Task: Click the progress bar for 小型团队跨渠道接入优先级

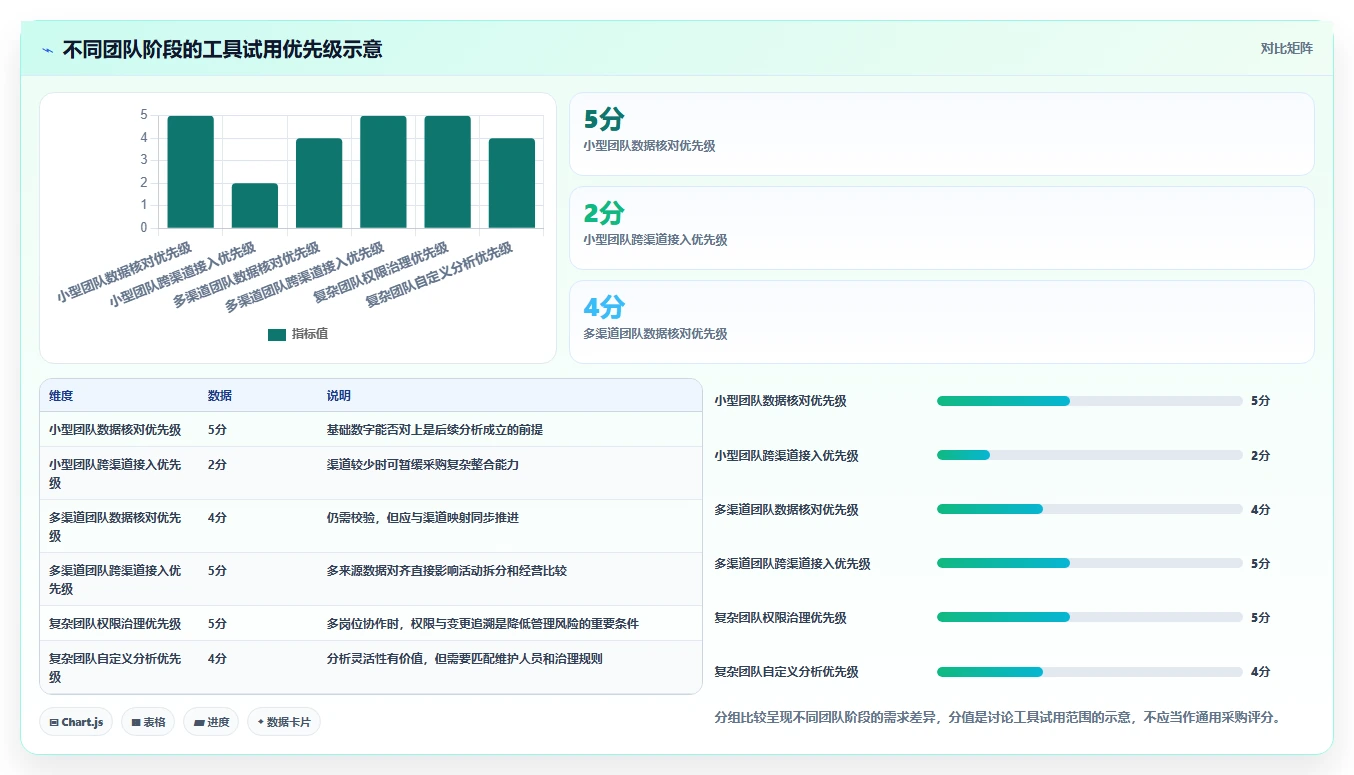Action: click(1089, 455)
